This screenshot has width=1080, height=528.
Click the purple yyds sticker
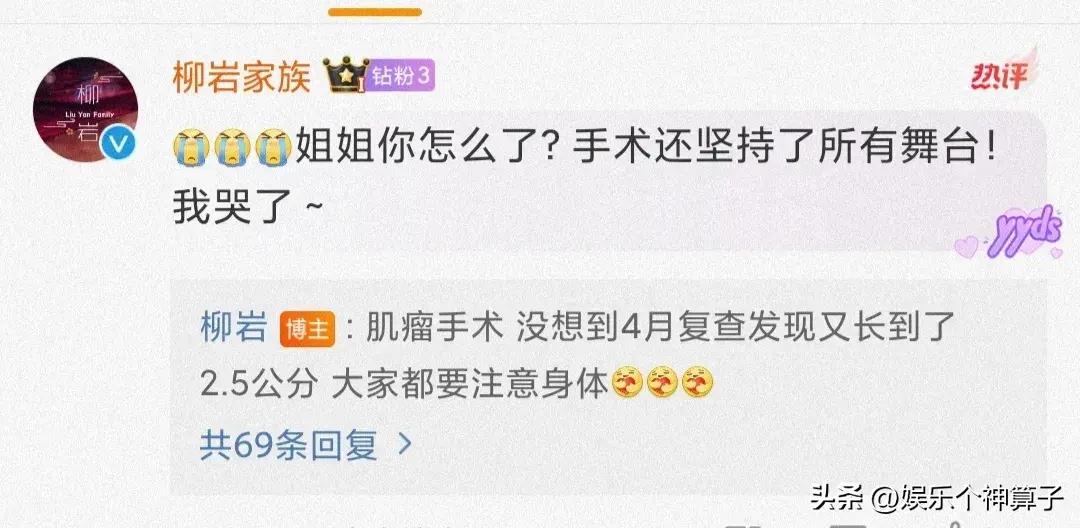(1010, 233)
